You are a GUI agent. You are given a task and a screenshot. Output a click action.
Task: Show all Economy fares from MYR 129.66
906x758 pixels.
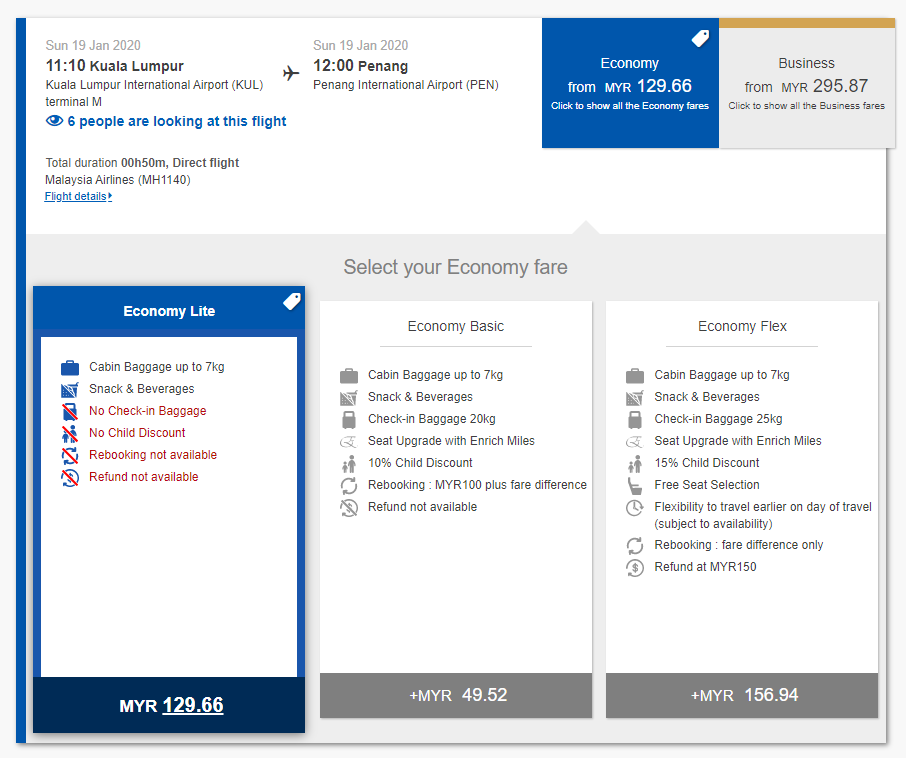point(630,85)
